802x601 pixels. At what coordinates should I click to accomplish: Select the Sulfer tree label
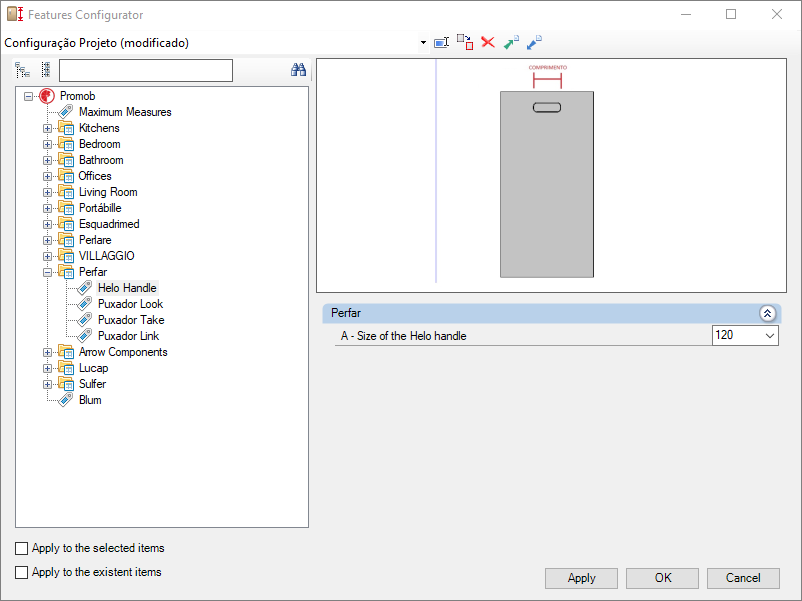(92, 384)
